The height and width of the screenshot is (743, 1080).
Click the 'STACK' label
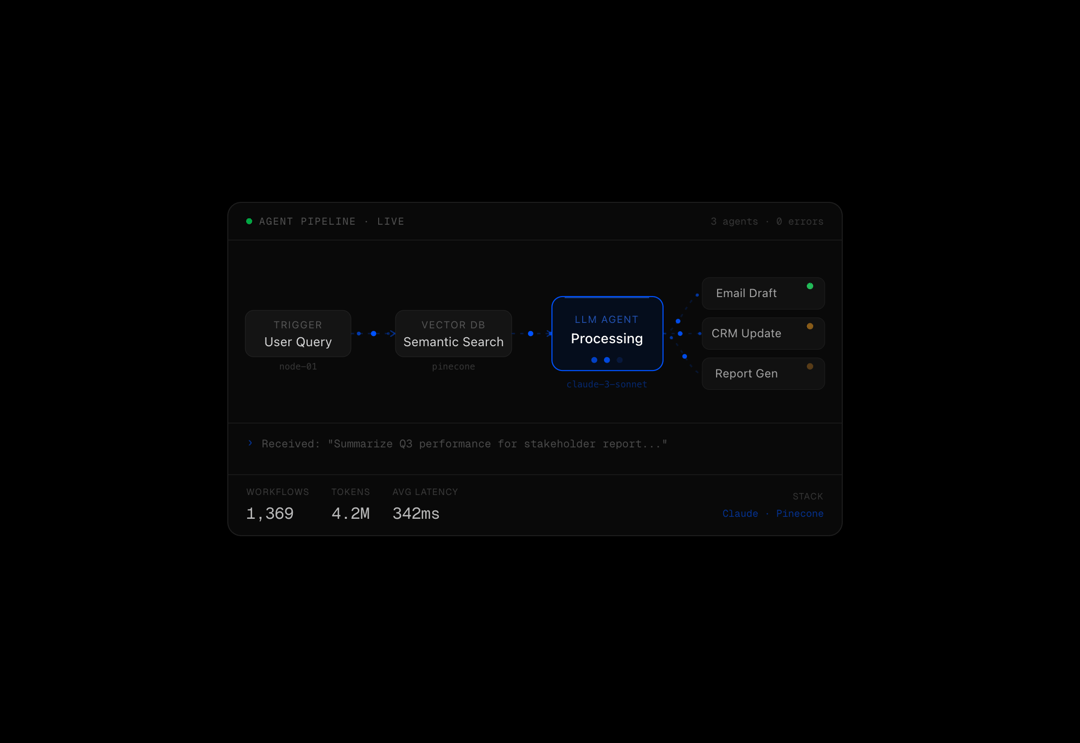click(808, 496)
